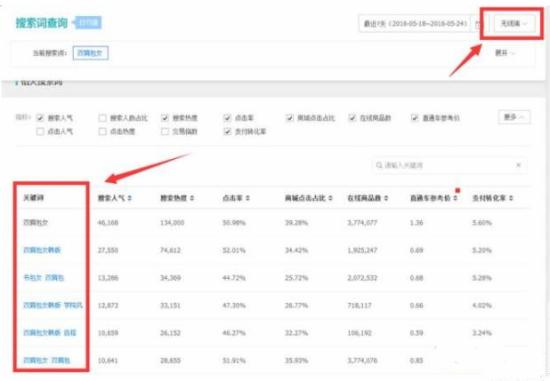Open the calendar icon beside the date range

click(478, 24)
